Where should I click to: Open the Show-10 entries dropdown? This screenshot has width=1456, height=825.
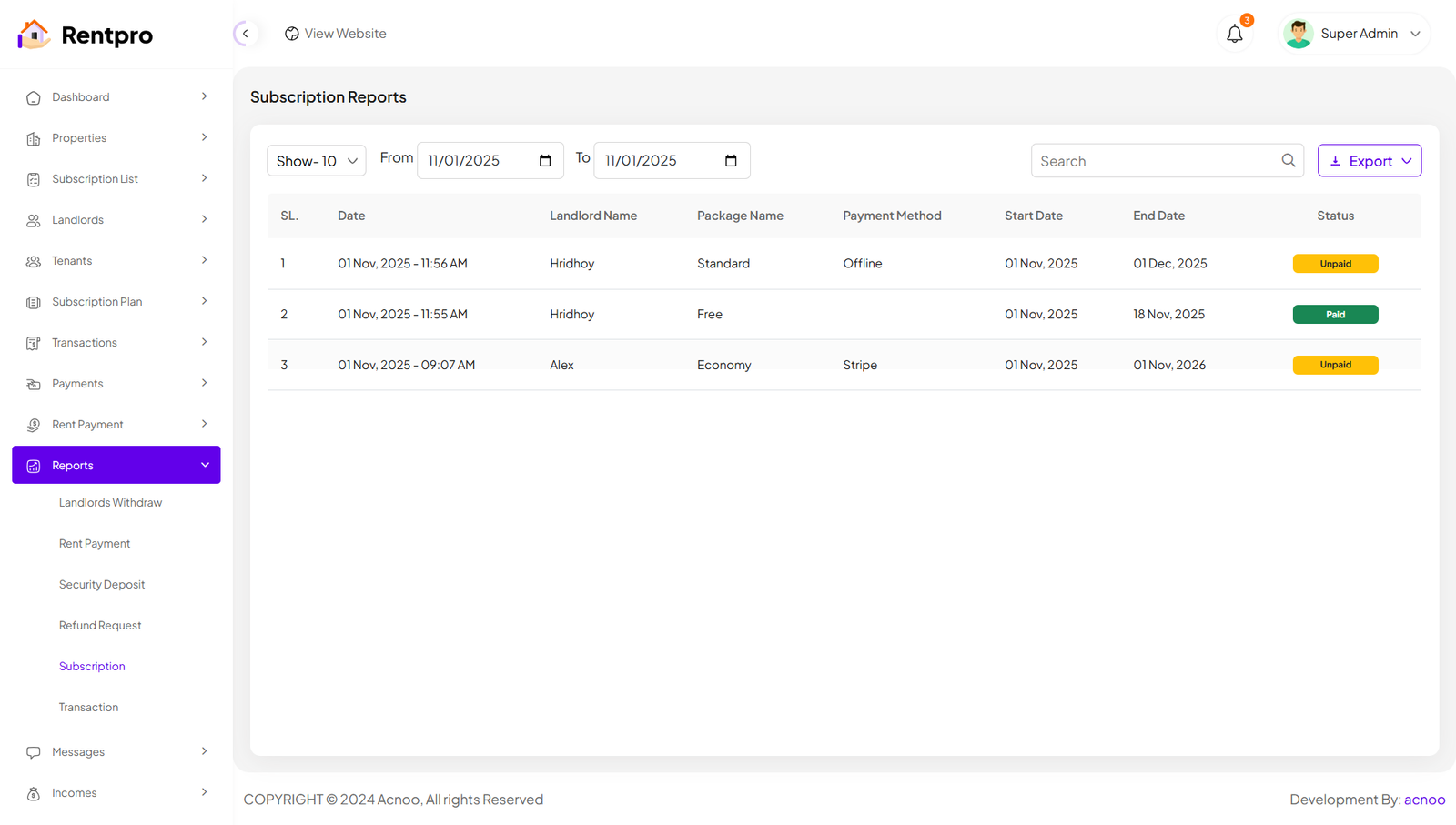coord(316,161)
